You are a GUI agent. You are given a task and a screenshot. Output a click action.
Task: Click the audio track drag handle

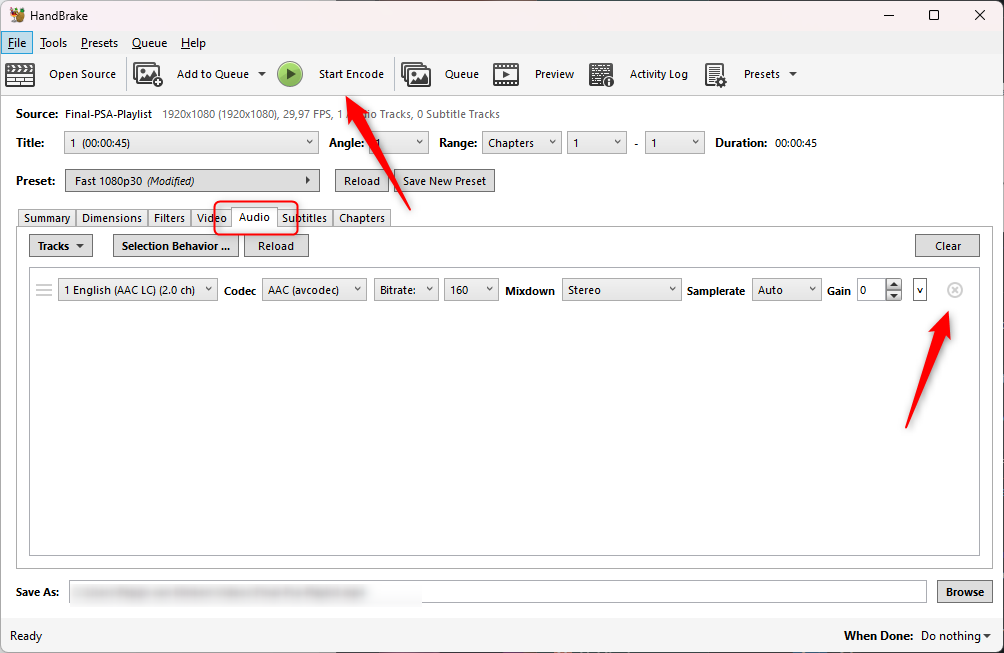44,290
